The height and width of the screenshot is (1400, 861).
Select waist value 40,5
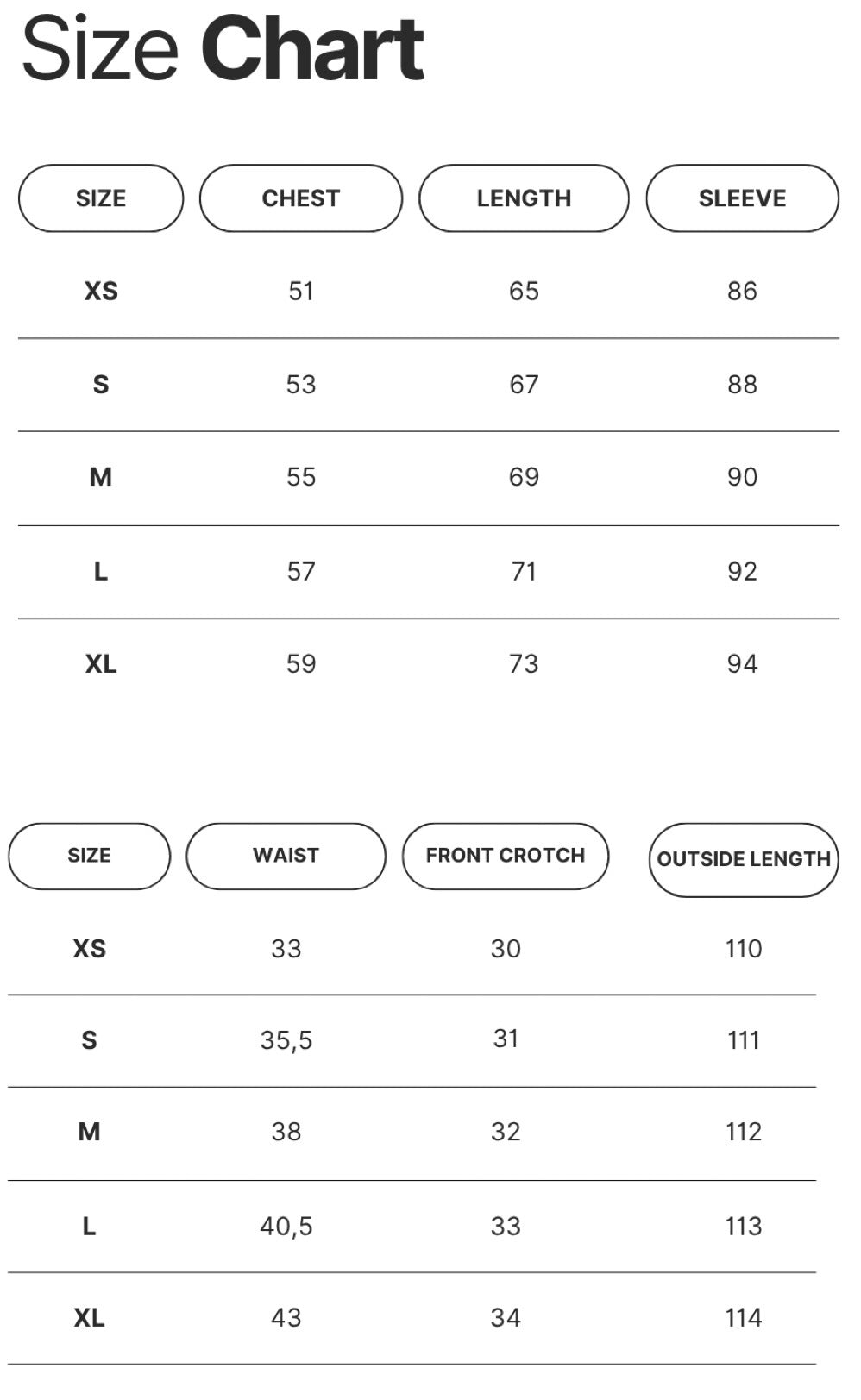point(286,1226)
